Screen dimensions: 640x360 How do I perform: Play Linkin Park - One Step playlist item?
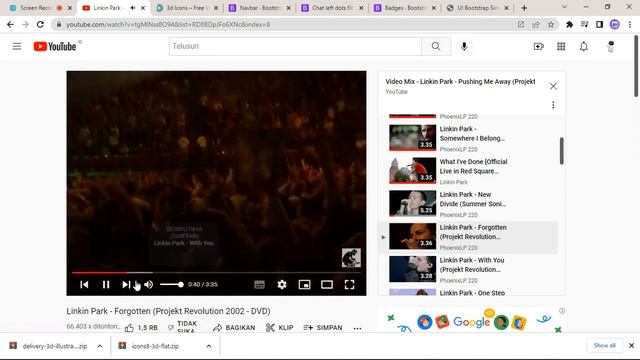(x=468, y=292)
